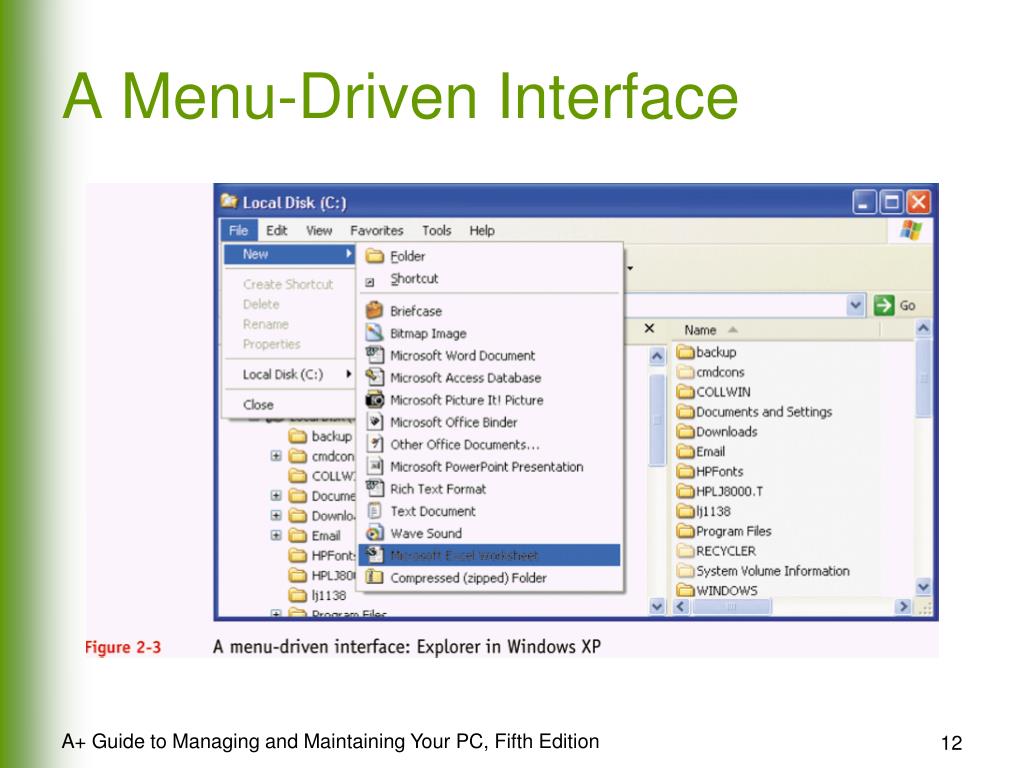This screenshot has height=768, width=1024.
Task: Select the Briefcase icon
Action: point(374,310)
